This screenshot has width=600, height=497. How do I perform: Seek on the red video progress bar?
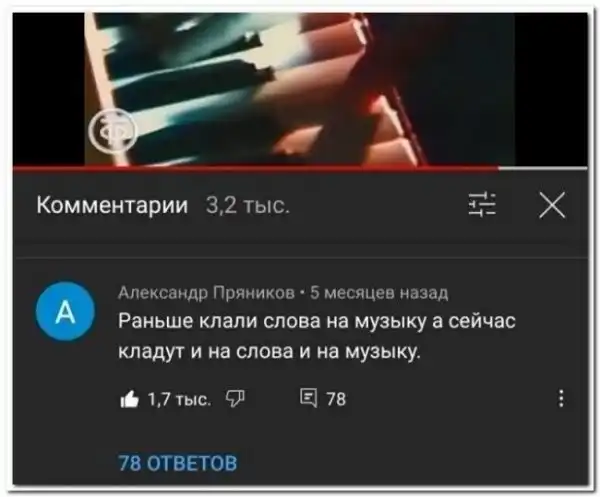256,168
